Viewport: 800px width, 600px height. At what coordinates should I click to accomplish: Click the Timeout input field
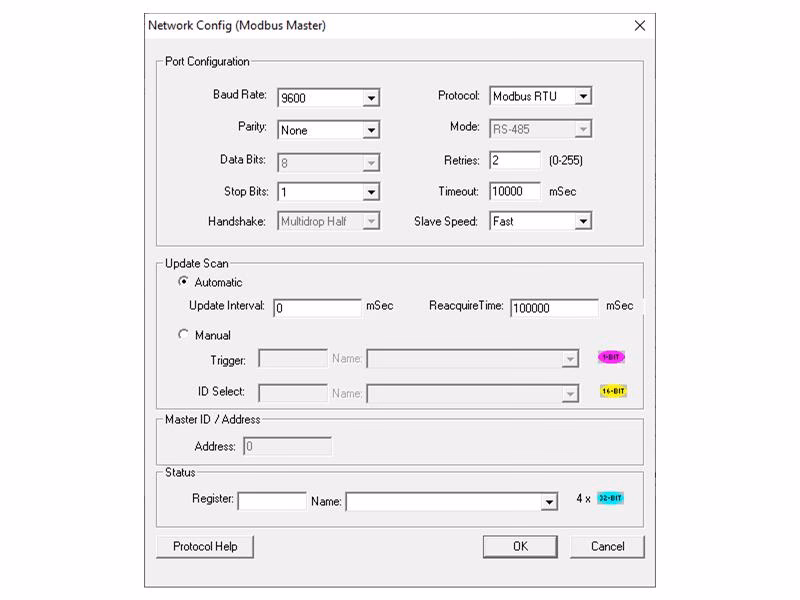point(514,191)
